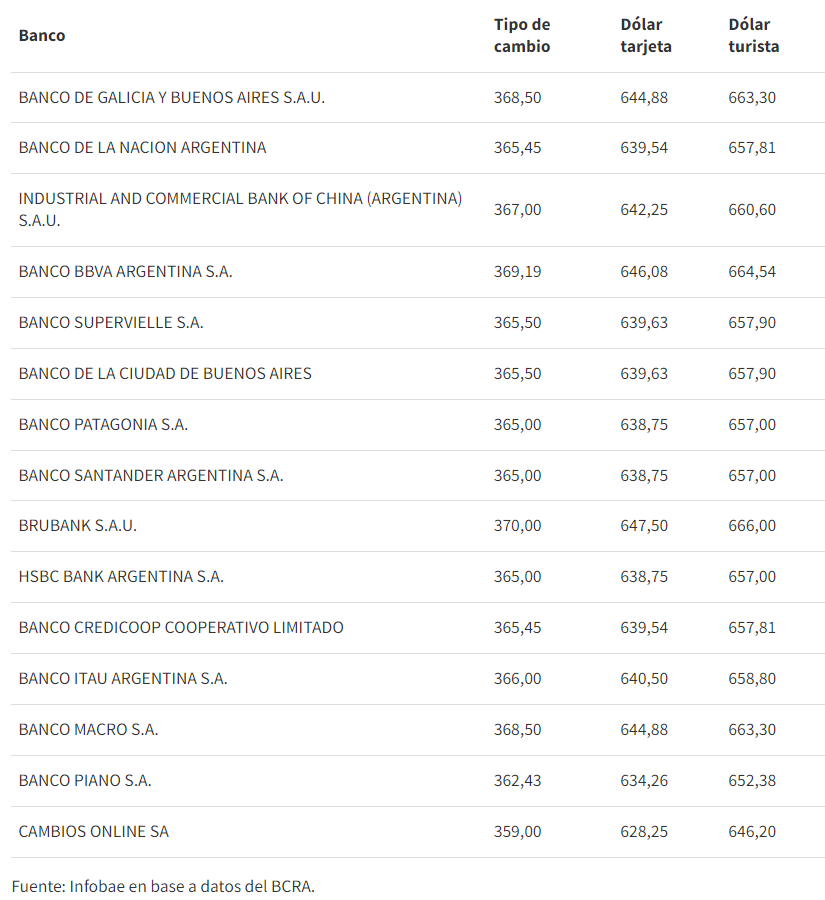Click Banco Piano dólar turista value 652,38

(x=752, y=781)
